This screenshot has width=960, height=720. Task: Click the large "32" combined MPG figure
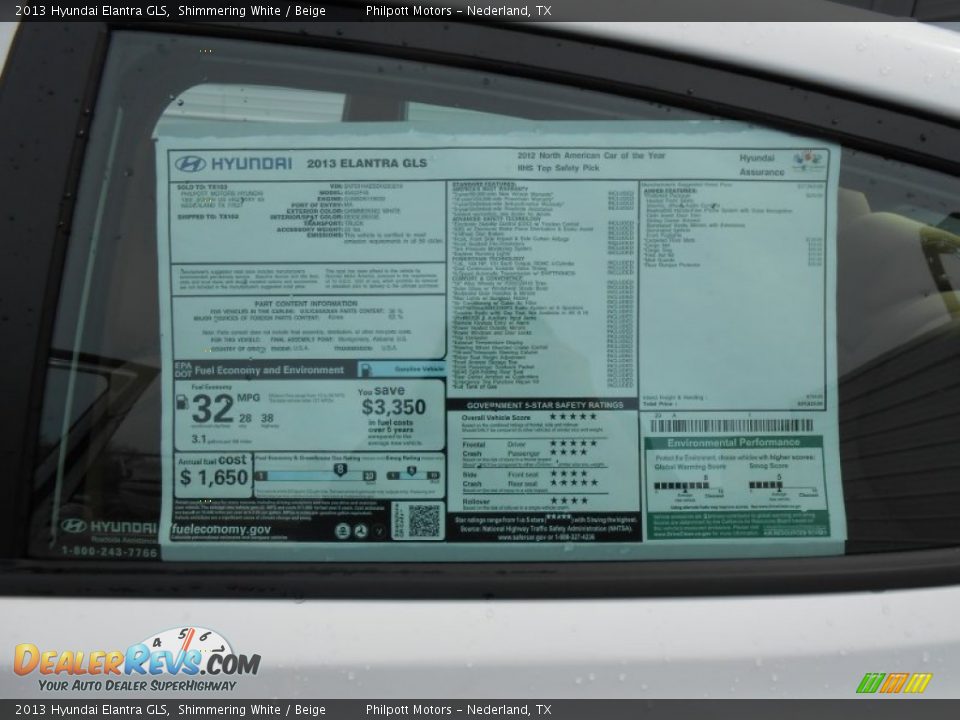212,408
